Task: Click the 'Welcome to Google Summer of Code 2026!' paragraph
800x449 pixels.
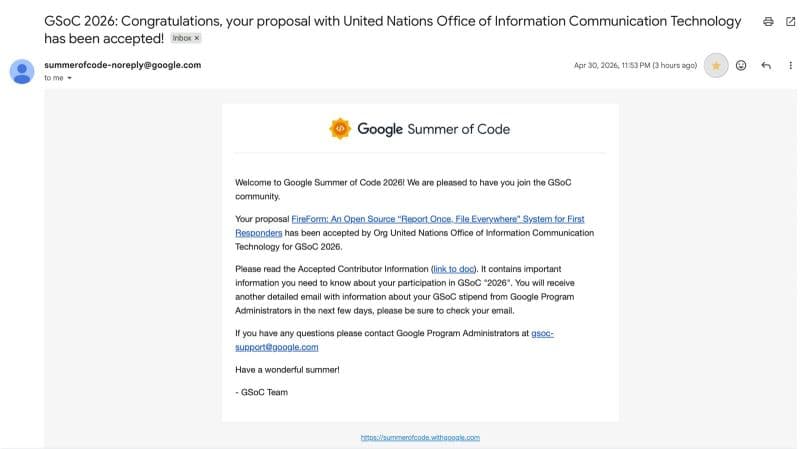Action: [x=403, y=189]
